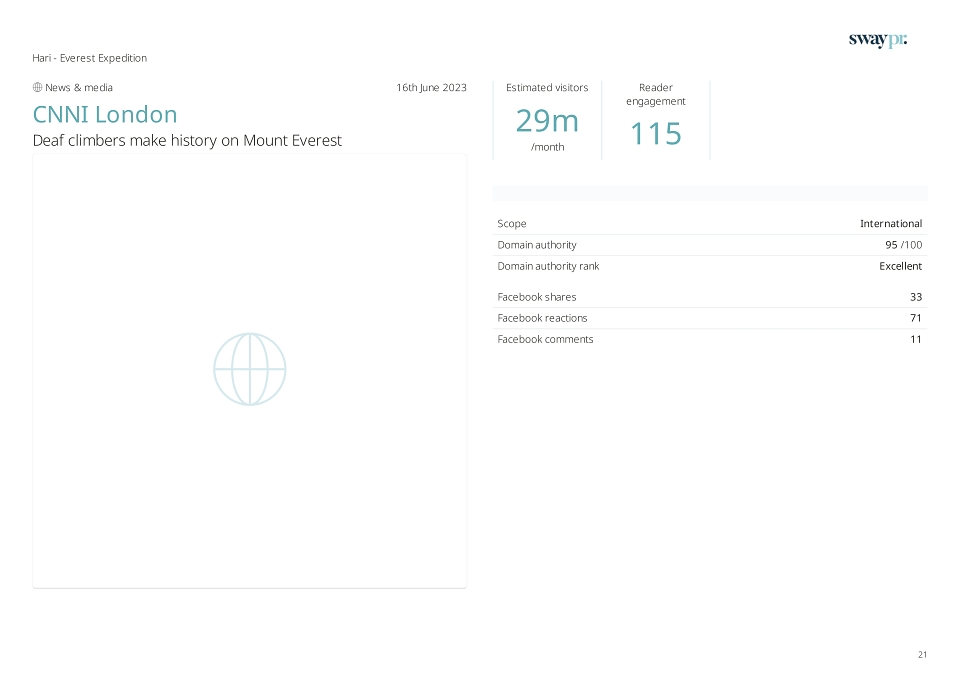Select the Excellent rank value

point(901,266)
